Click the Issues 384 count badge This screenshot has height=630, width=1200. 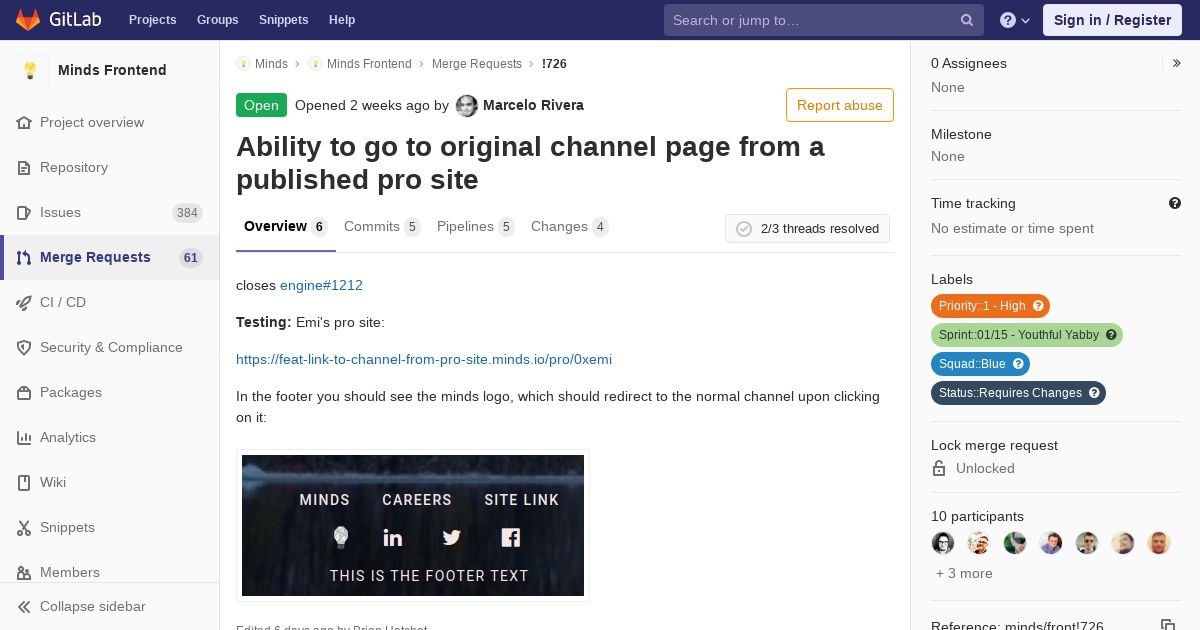click(187, 213)
